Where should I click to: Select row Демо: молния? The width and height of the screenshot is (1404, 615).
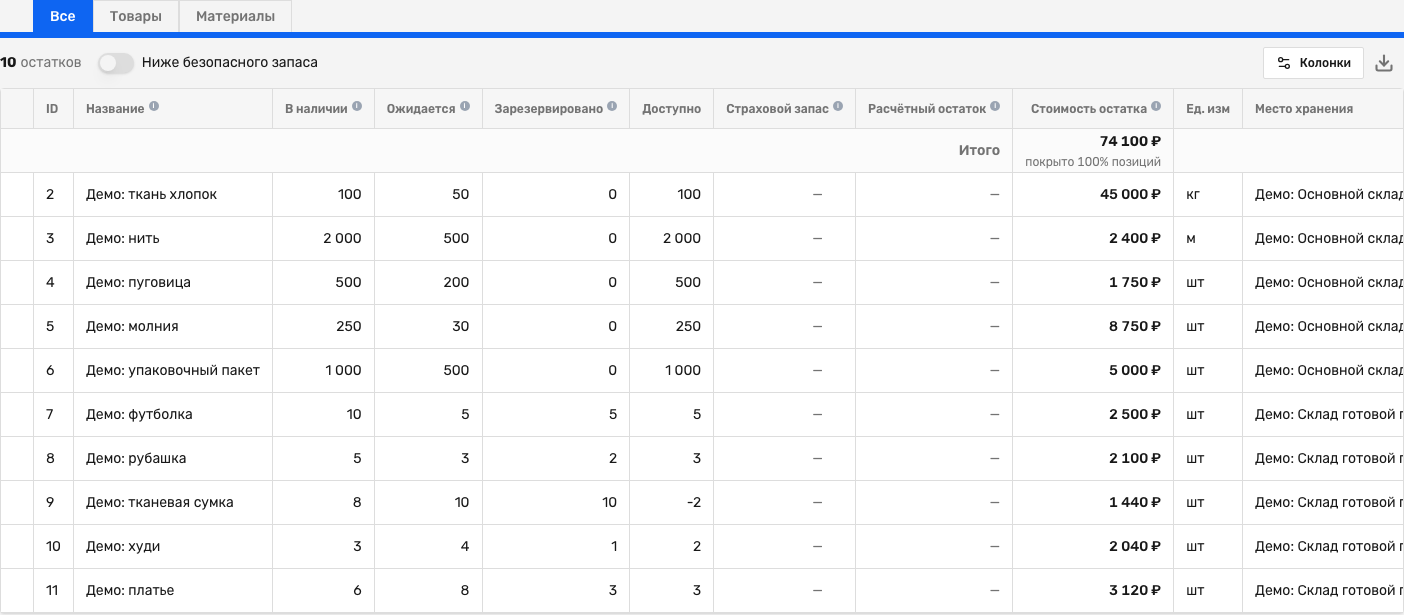(x=702, y=326)
